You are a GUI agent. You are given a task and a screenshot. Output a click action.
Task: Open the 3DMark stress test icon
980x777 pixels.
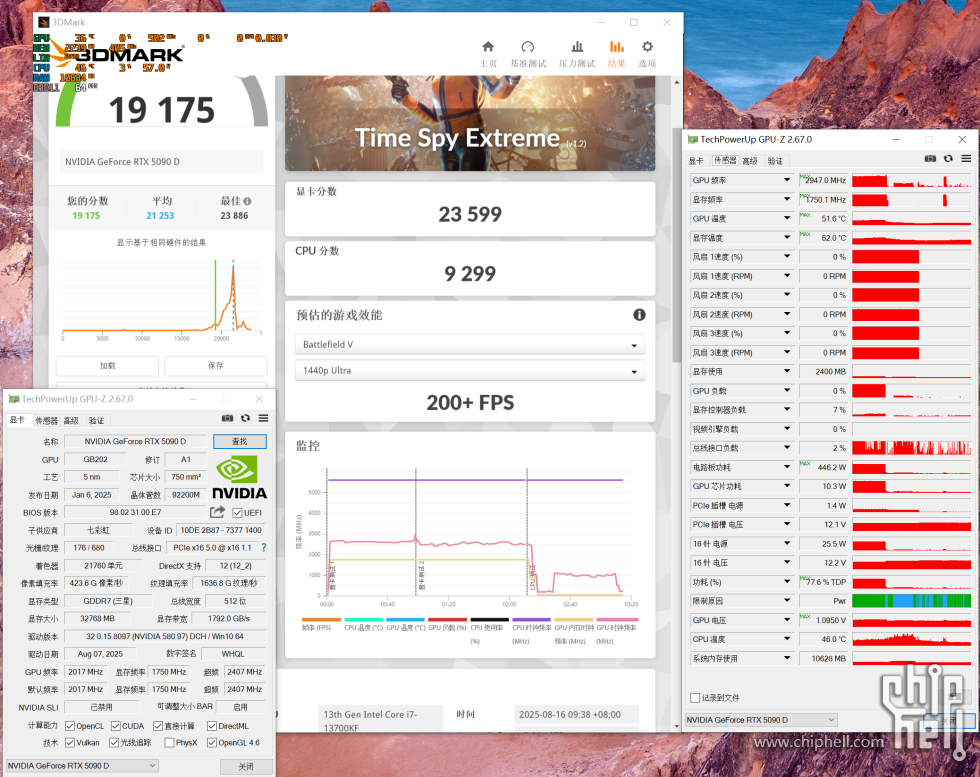[x=577, y=47]
